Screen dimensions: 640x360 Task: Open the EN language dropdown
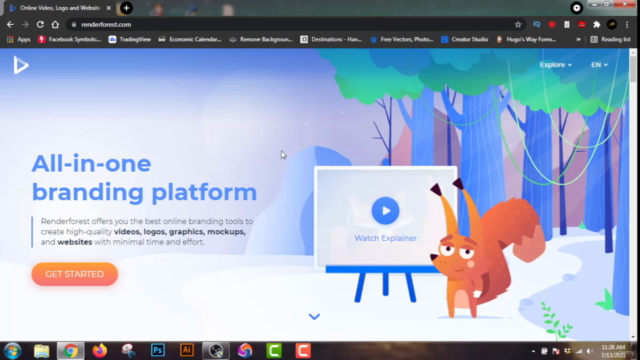point(599,64)
